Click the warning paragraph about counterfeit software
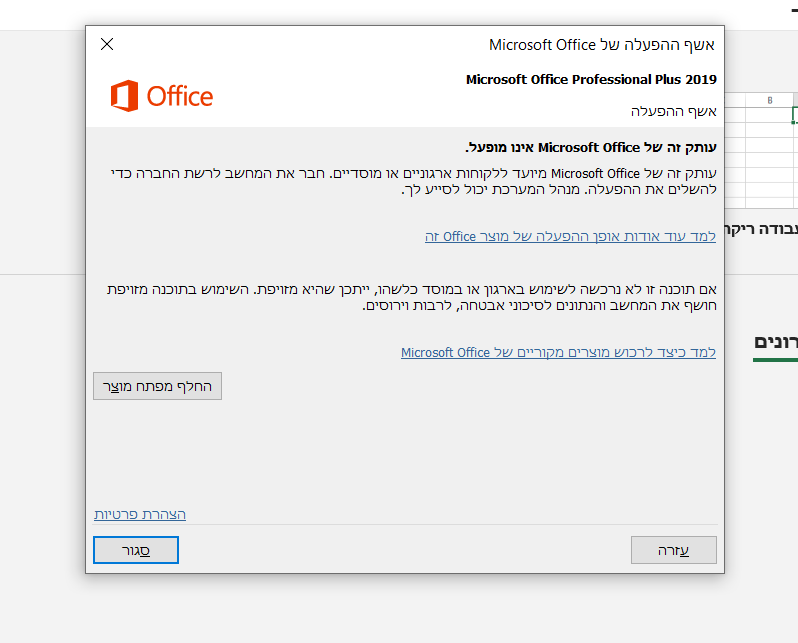This screenshot has width=798, height=643. [412, 297]
